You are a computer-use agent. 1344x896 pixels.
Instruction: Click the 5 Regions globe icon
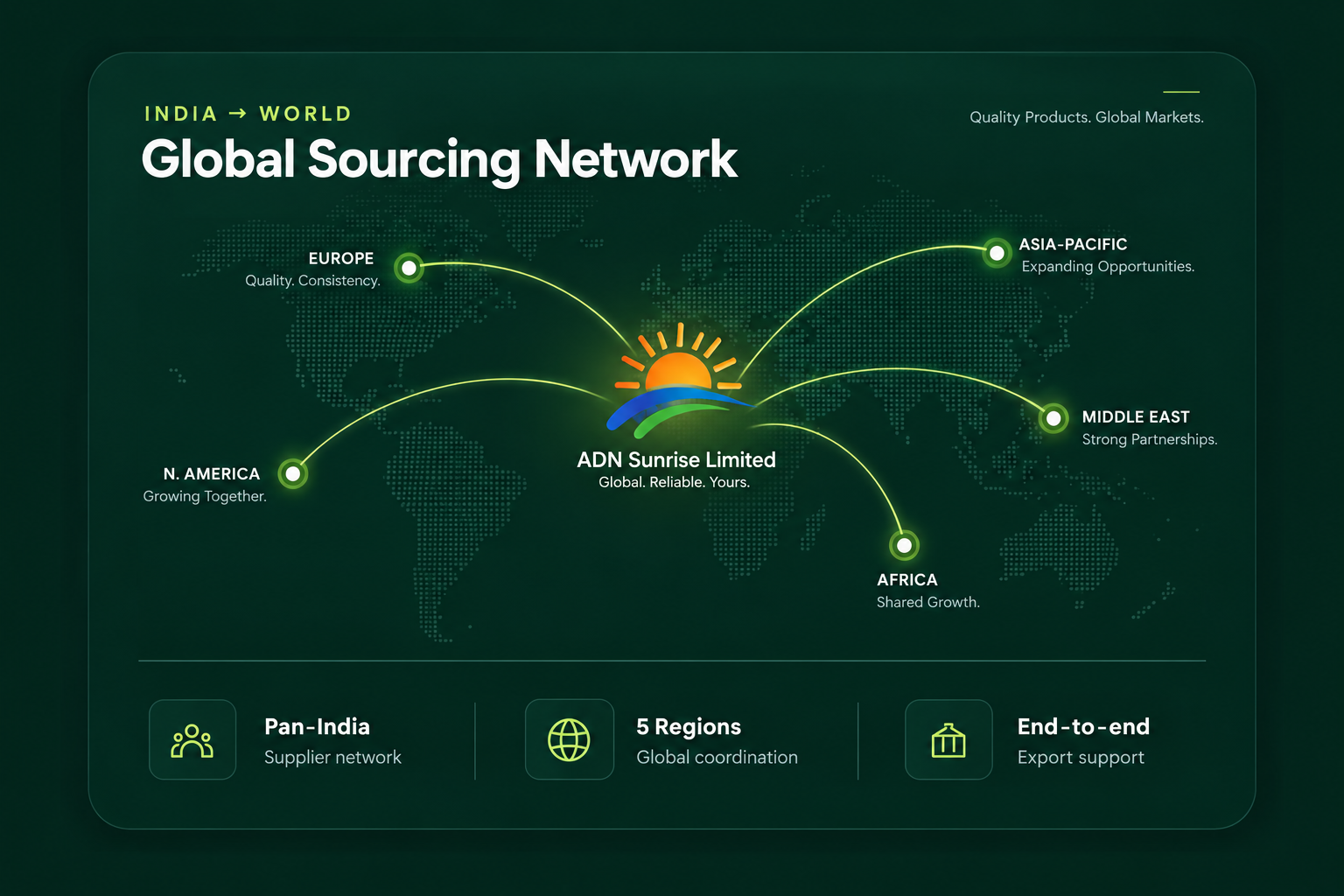coord(569,740)
